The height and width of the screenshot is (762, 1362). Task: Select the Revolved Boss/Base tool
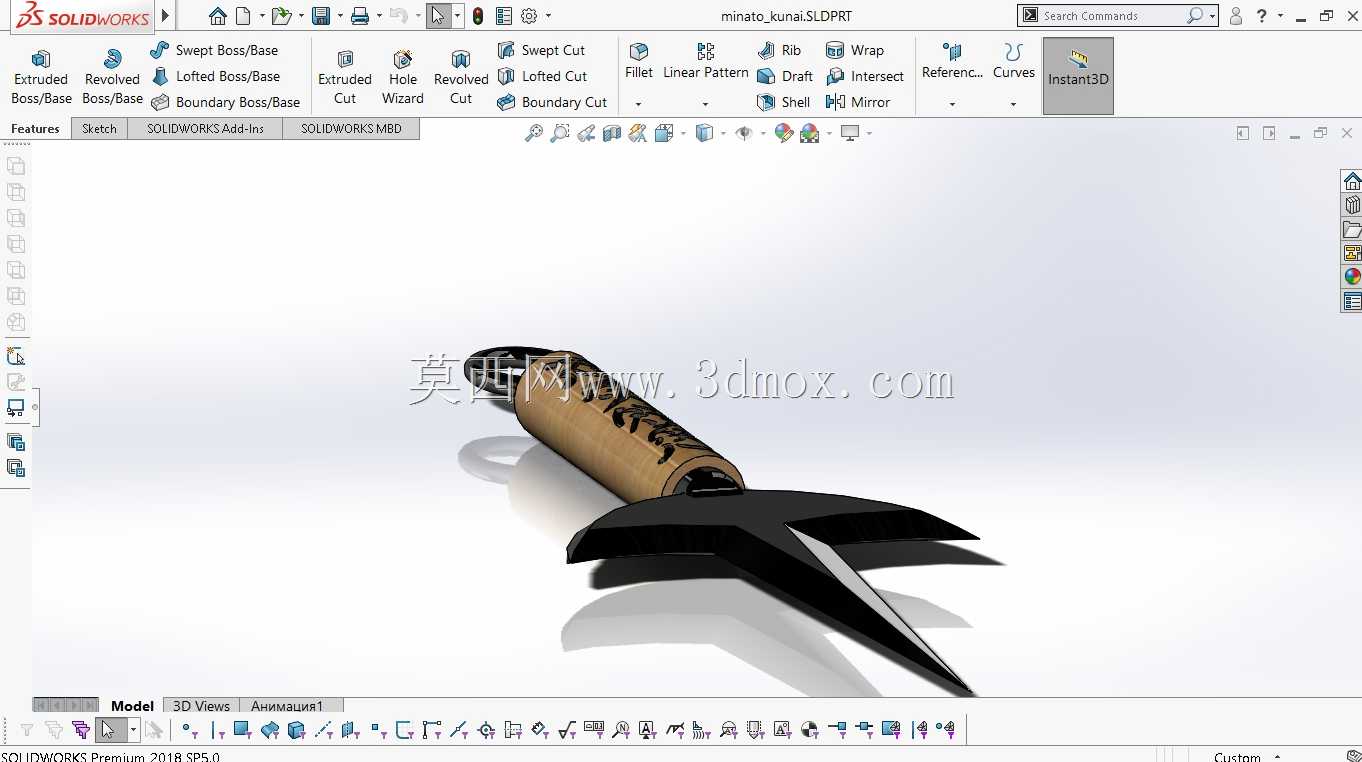coord(112,77)
